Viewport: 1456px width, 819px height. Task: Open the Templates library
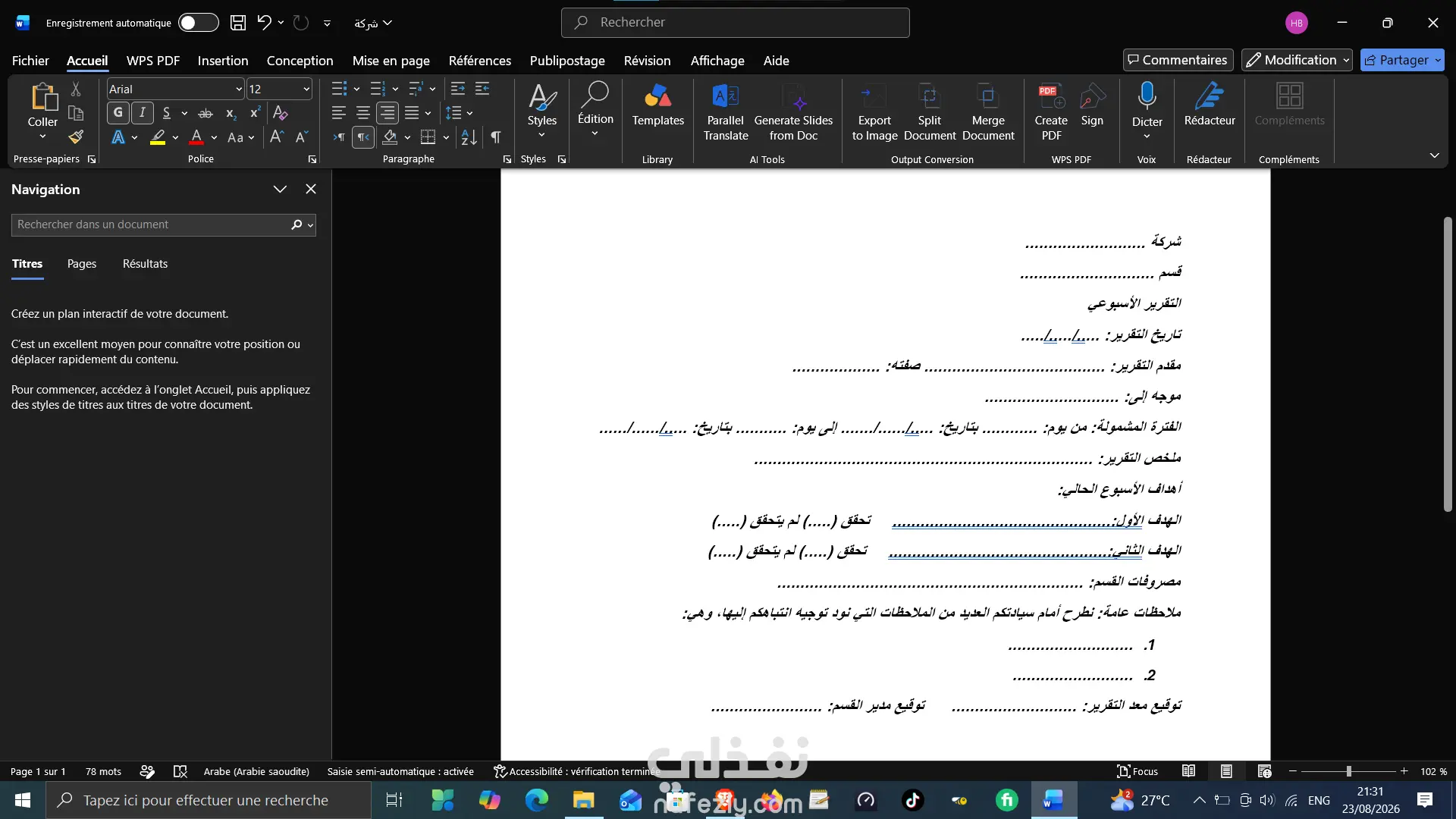658,106
